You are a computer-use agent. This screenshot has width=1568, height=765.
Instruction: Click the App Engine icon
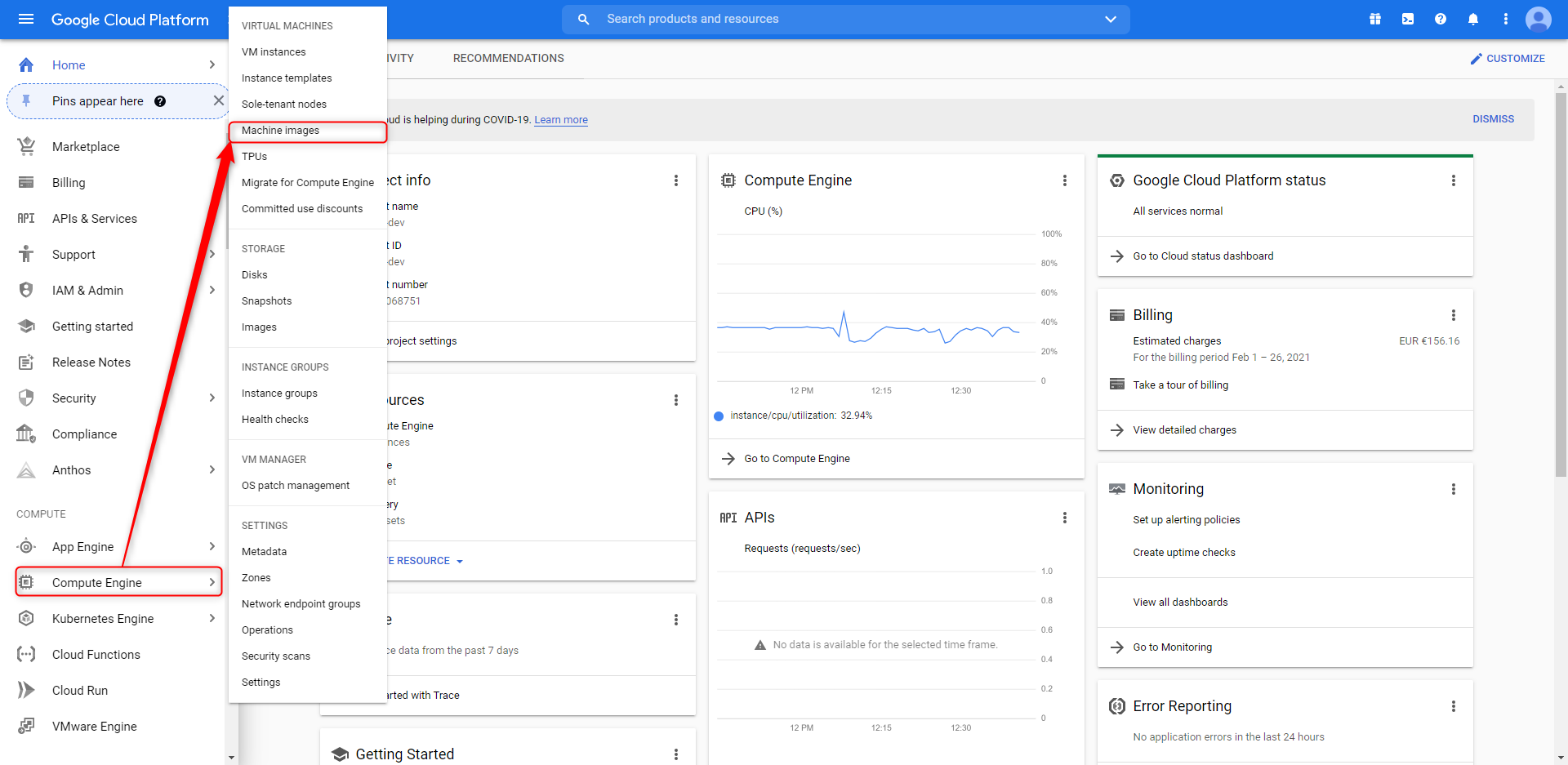coord(26,546)
